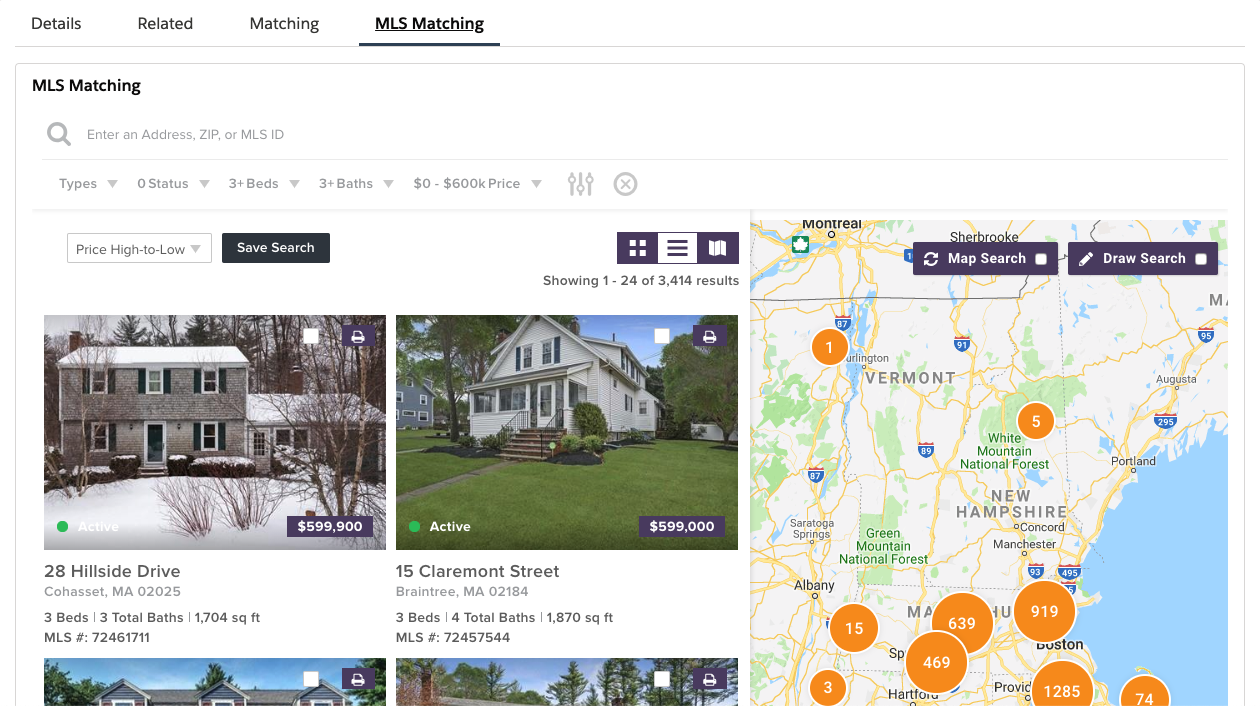The height and width of the screenshot is (706, 1260).
Task: Switch to the Details tab
Action: coord(56,23)
